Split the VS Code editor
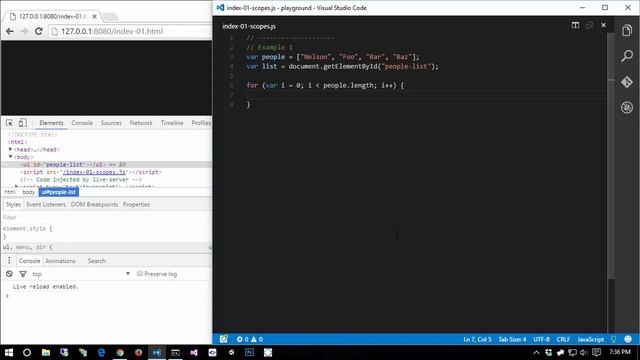Screen dimensions: 640x360 [x=576, y=25]
